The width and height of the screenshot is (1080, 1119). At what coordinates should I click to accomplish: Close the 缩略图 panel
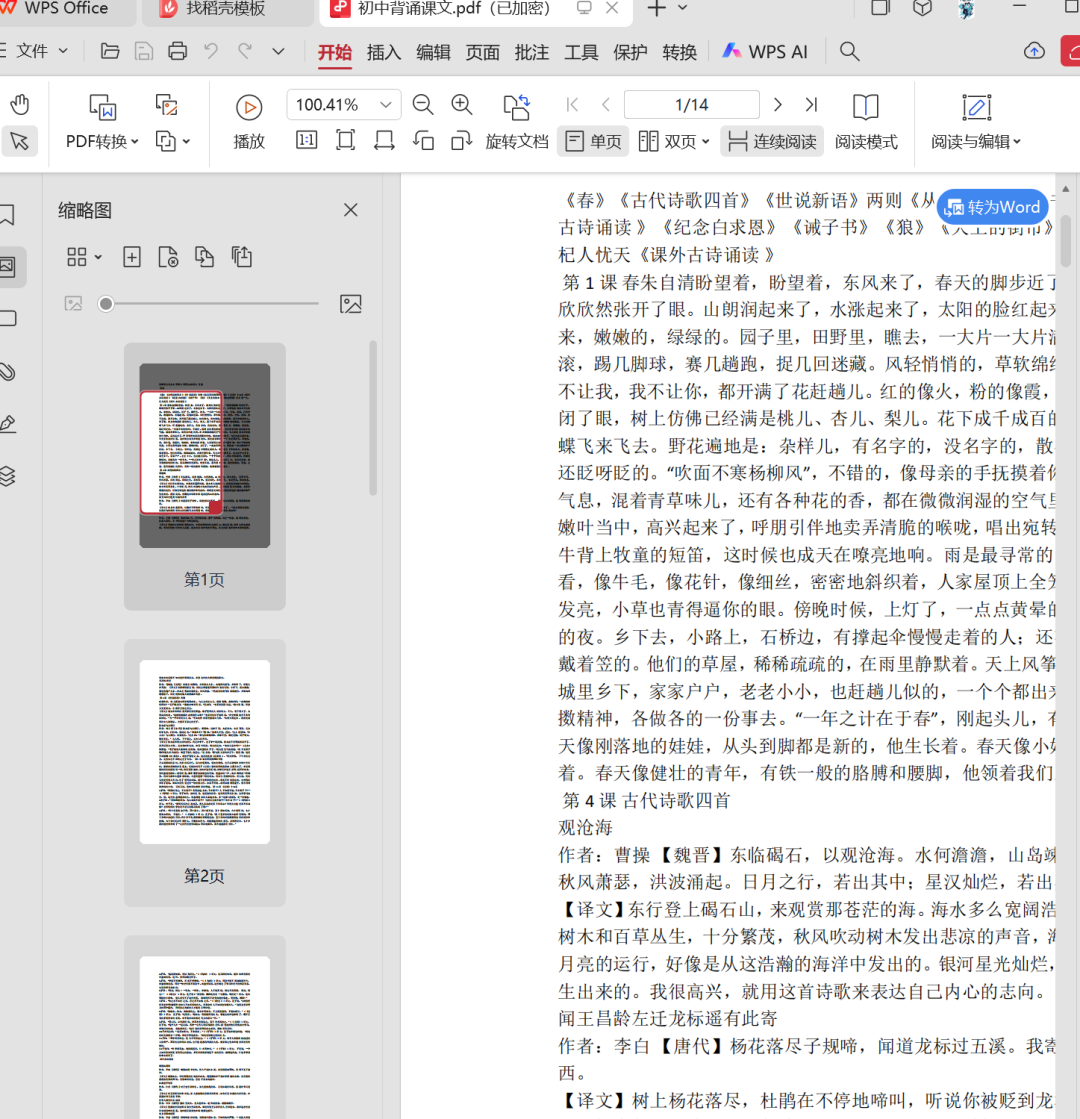(350, 210)
